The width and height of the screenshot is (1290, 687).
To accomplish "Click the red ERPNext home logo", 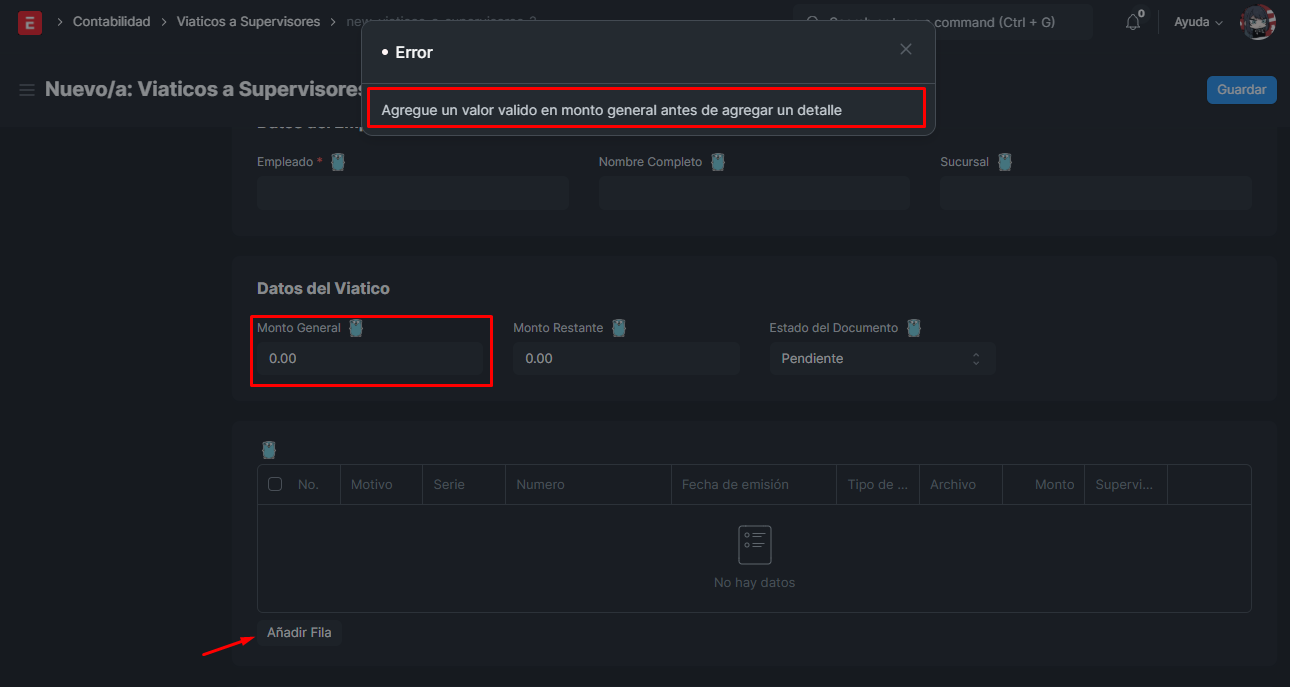I will [30, 22].
